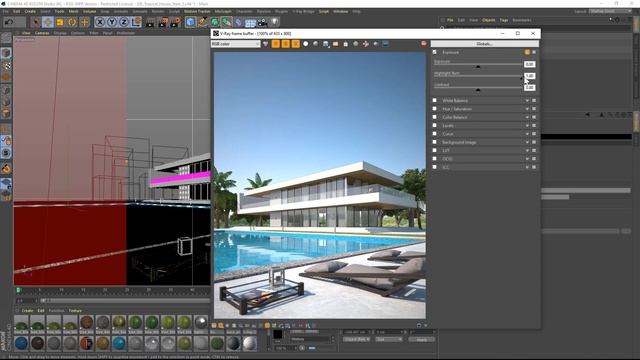
Task: Click the Exposure slider handle
Action: point(478,66)
